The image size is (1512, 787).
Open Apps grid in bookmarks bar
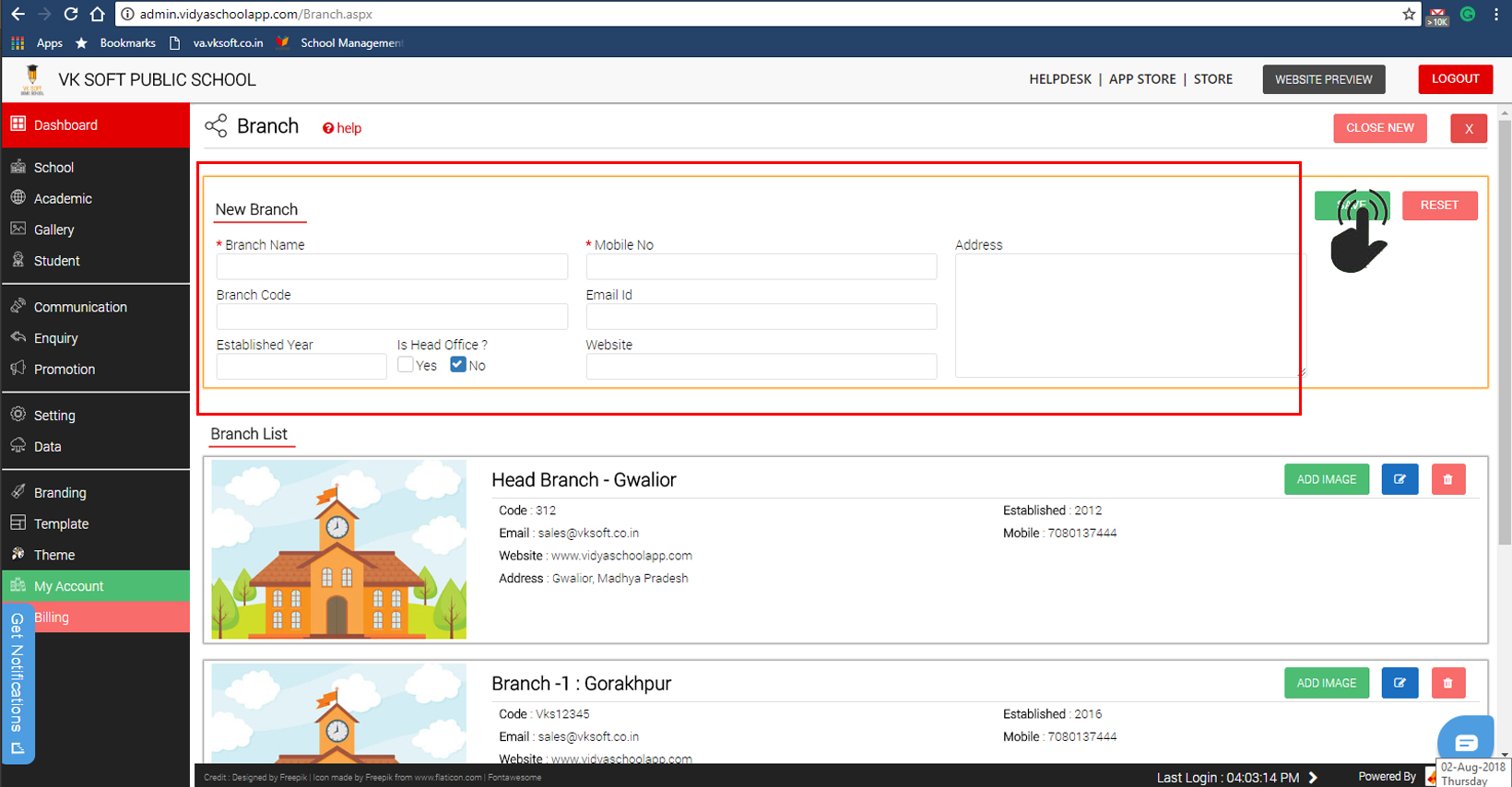coord(37,43)
